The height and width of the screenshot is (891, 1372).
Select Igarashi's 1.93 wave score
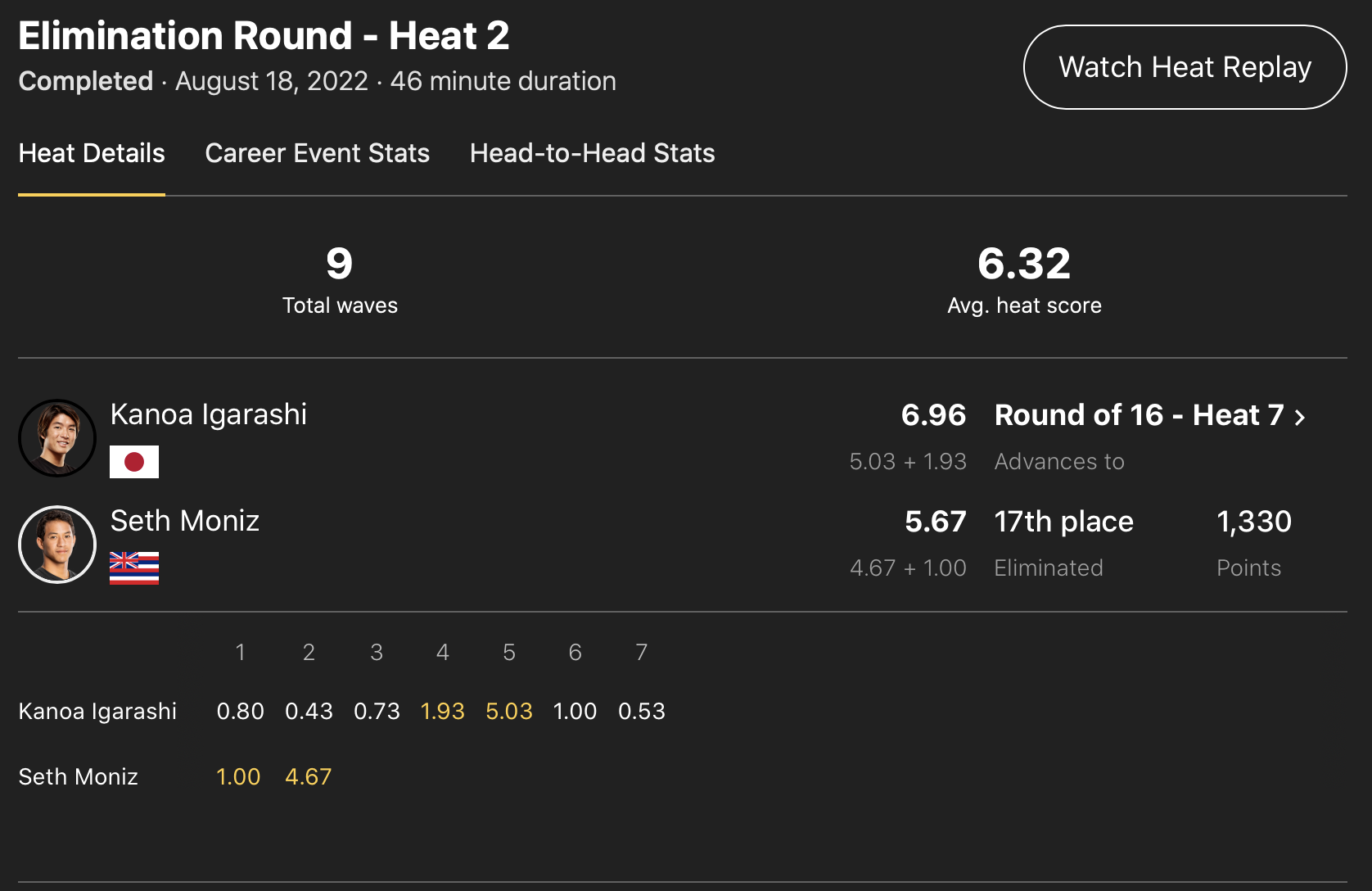(442, 711)
